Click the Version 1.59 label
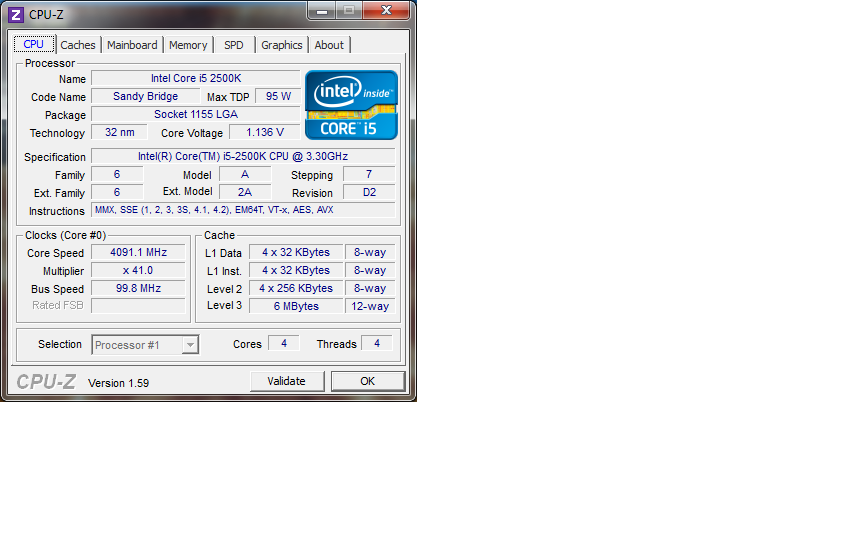This screenshot has width=864, height=540. (118, 383)
